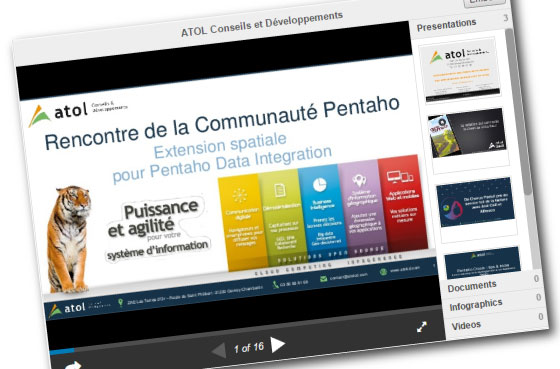560x369 pixels.
Task: Advance to the next slide arrow
Action: 277,345
